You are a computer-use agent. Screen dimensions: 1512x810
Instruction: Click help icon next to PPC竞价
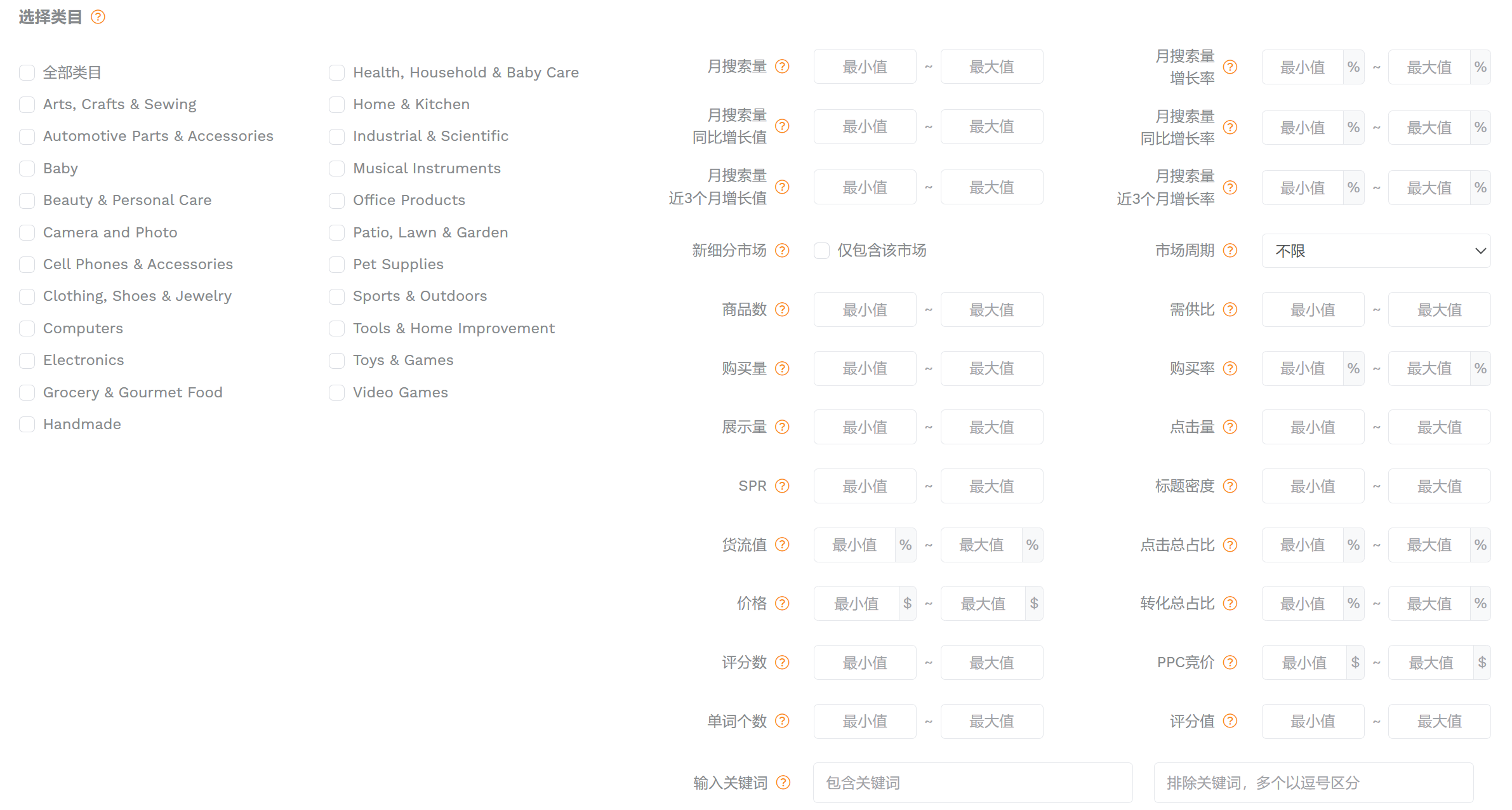(x=1230, y=663)
